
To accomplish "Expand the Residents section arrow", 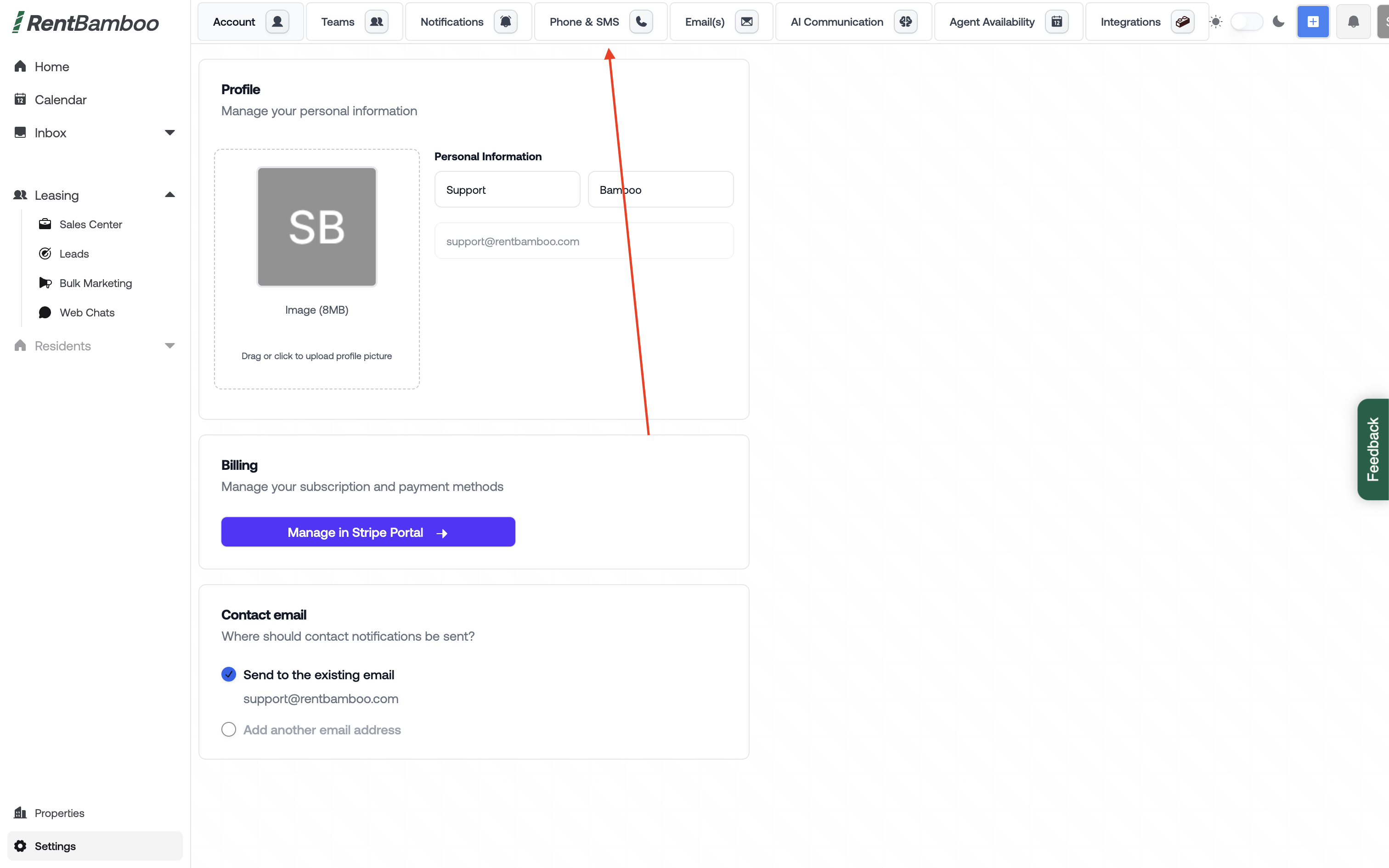I will point(169,345).
